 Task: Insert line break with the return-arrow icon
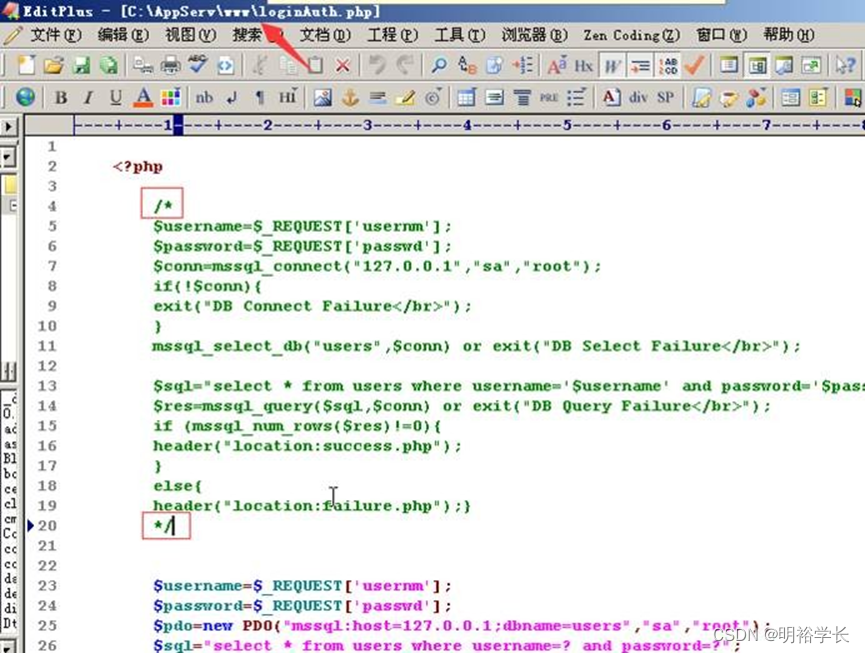coord(232,98)
